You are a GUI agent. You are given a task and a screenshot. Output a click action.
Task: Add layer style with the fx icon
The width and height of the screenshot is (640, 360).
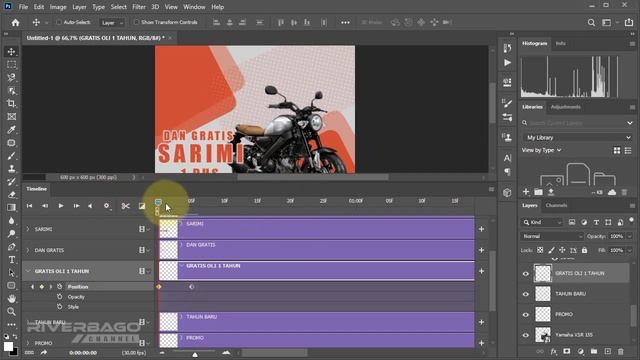point(553,351)
